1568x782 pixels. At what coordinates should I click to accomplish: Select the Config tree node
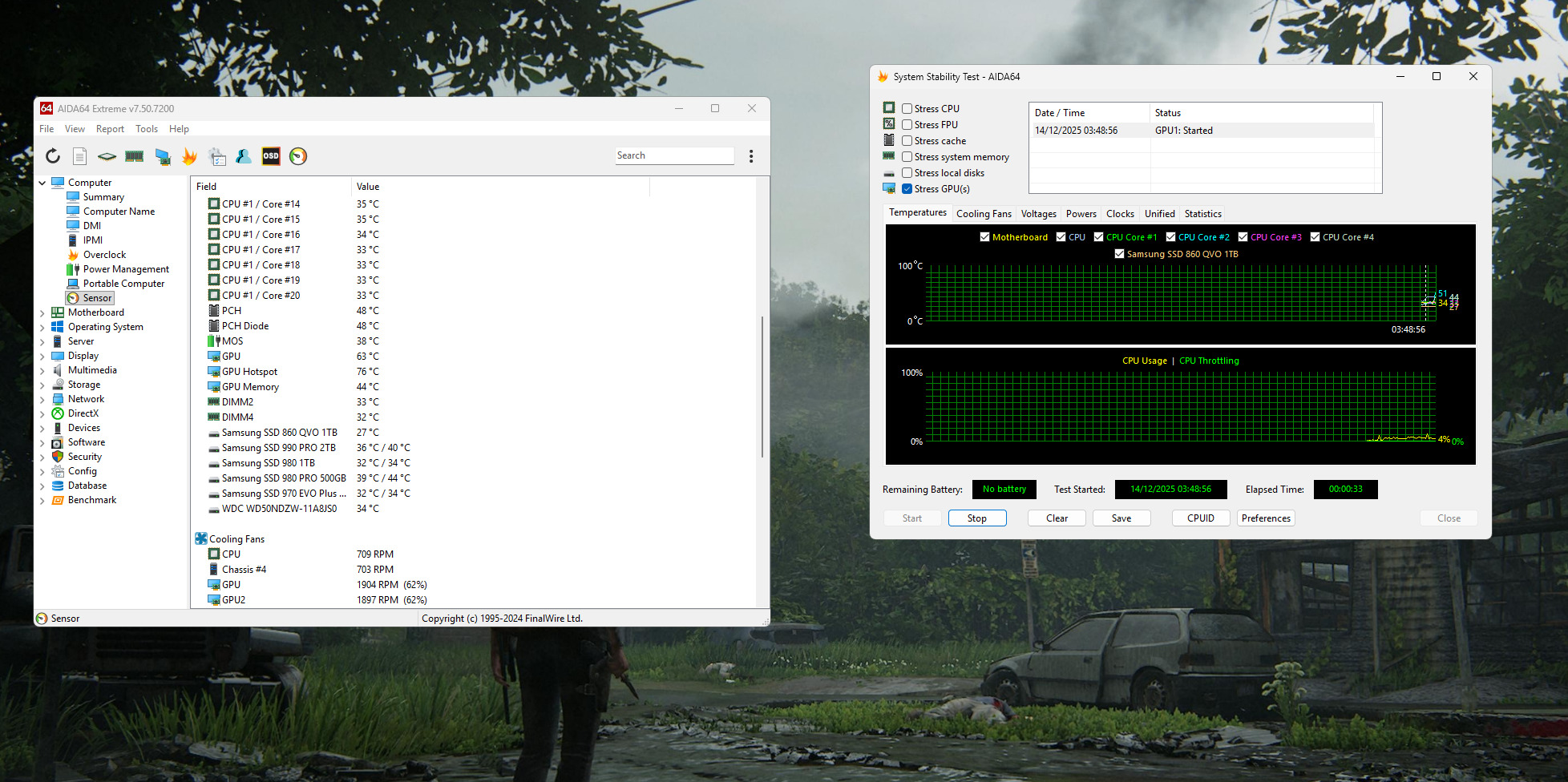pyautogui.click(x=83, y=471)
